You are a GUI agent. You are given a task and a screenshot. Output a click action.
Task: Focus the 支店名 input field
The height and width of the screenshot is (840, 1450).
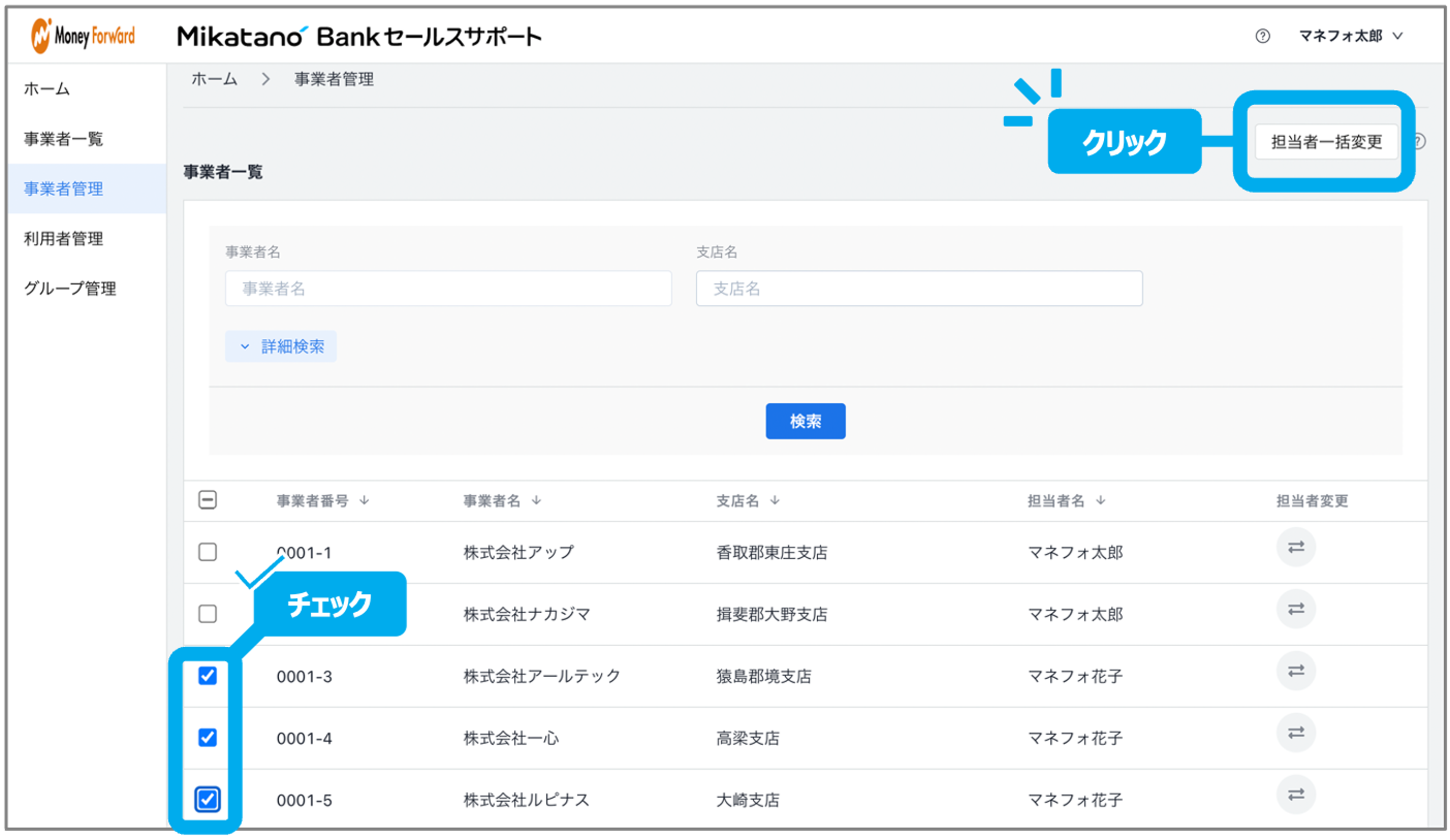tap(919, 288)
